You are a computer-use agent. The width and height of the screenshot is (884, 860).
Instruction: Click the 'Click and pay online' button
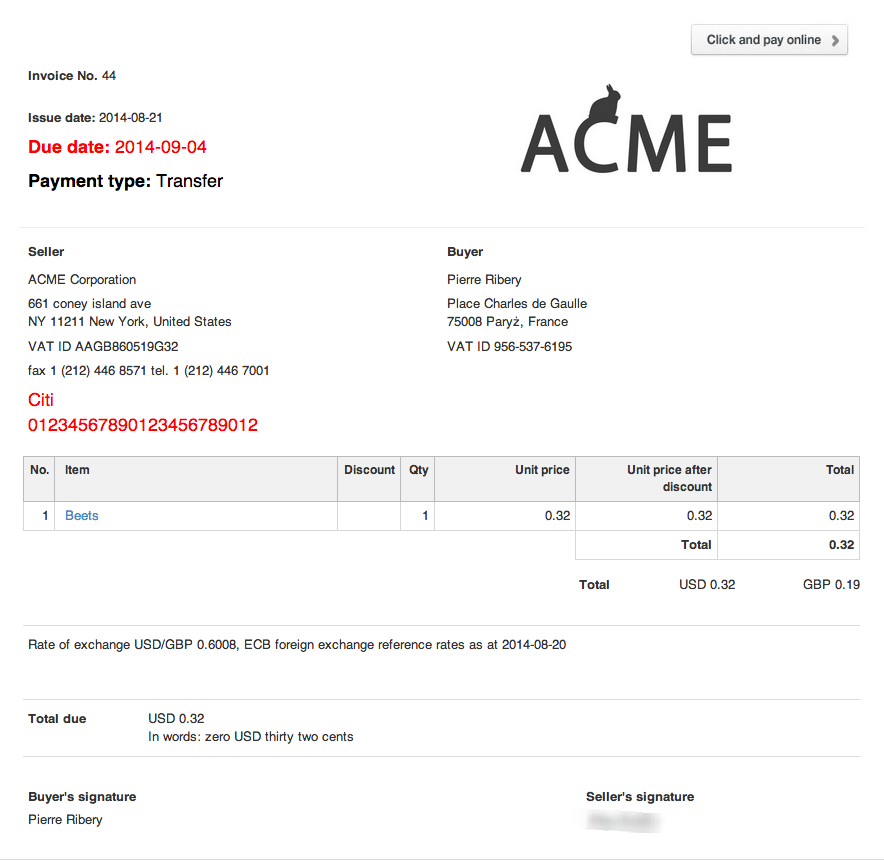tap(768, 40)
